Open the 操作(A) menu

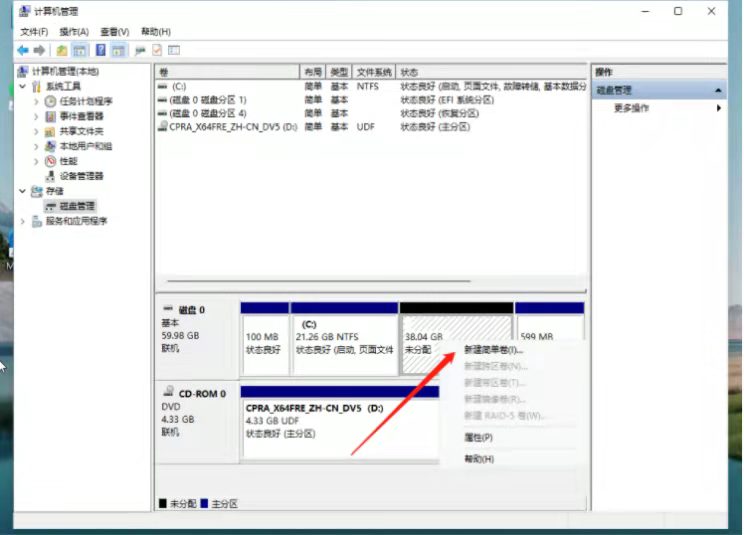click(74, 32)
